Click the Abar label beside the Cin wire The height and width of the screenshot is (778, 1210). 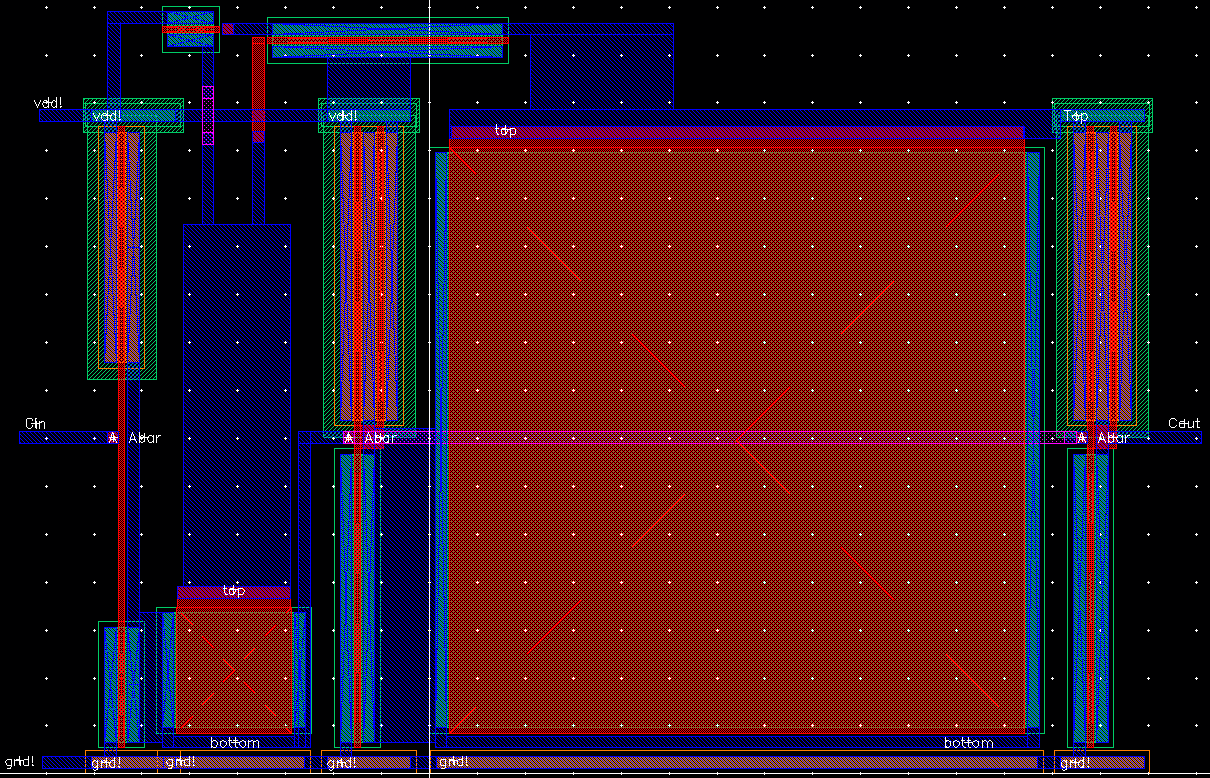coord(144,438)
